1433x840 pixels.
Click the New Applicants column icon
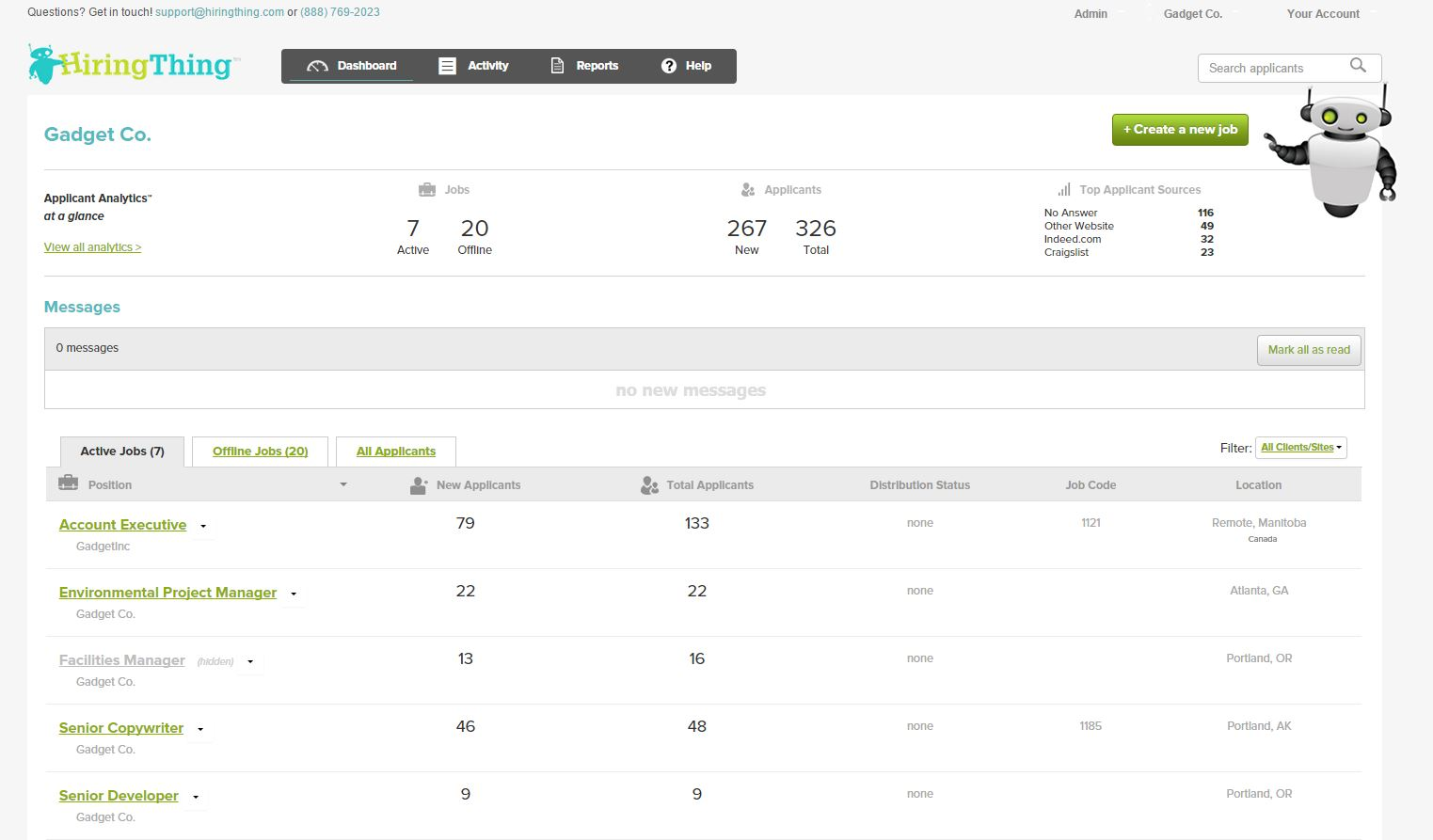click(420, 485)
